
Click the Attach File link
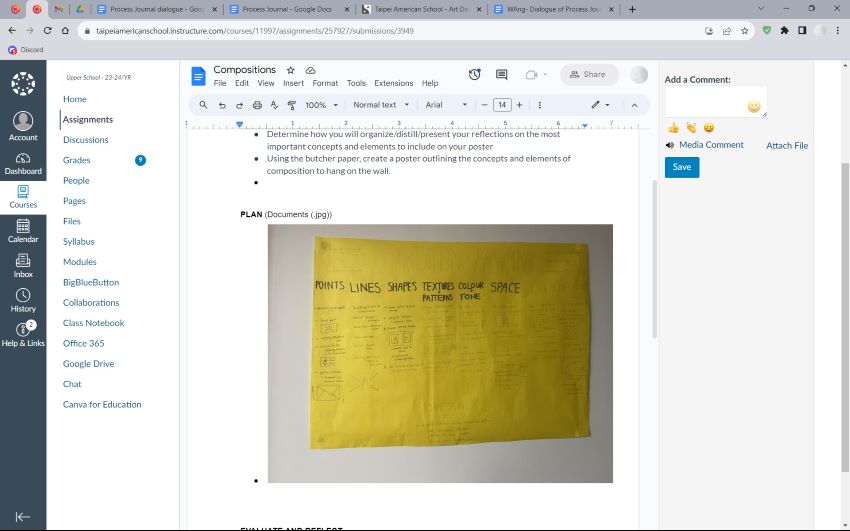pyautogui.click(x=787, y=145)
